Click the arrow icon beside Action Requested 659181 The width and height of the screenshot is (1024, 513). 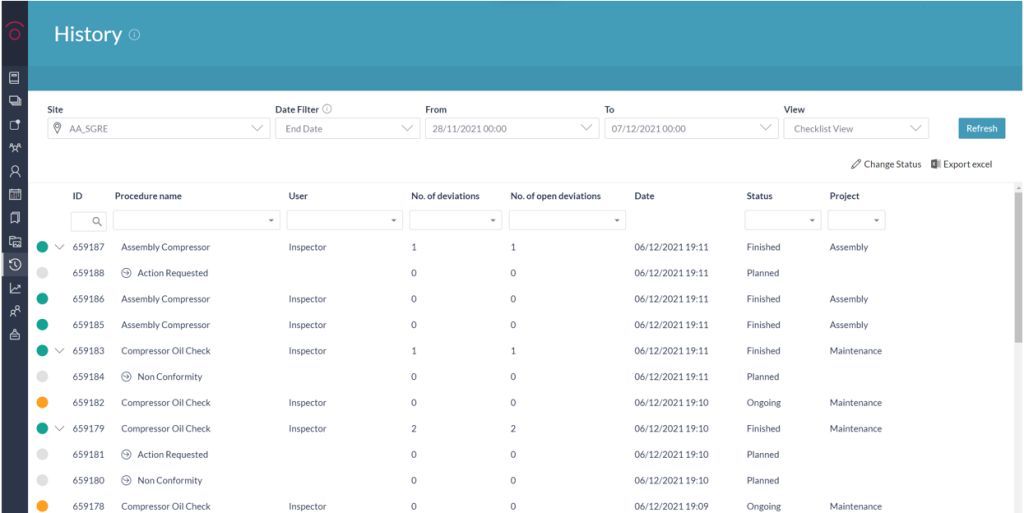point(127,454)
